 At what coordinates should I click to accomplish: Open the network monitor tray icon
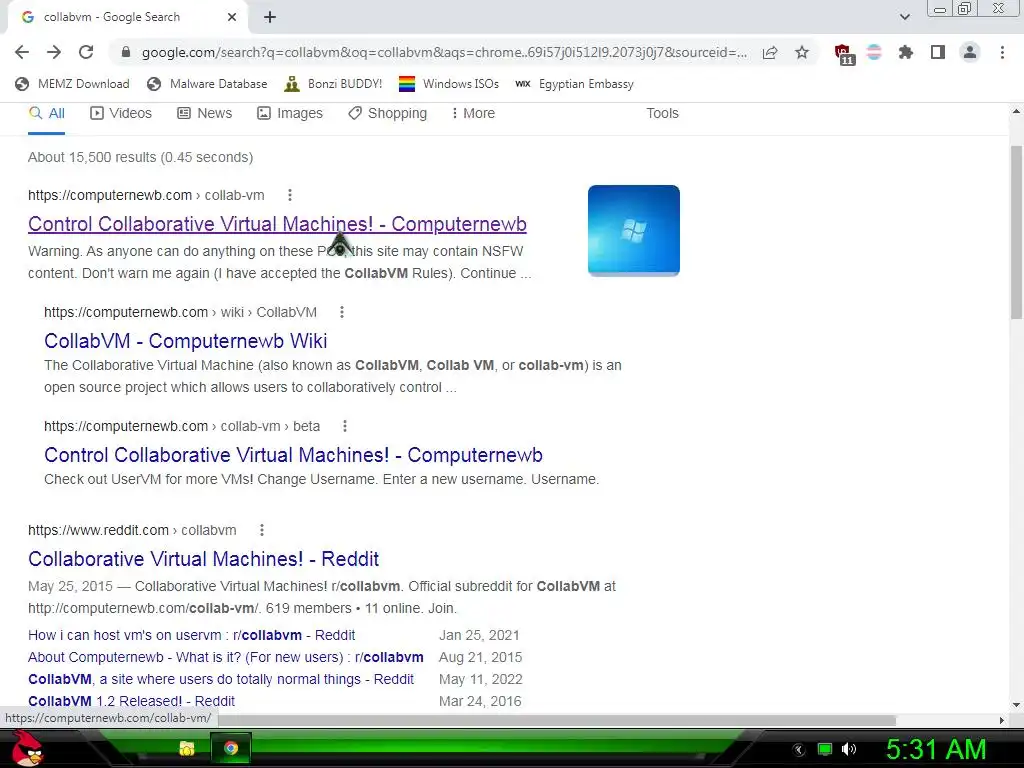click(825, 749)
